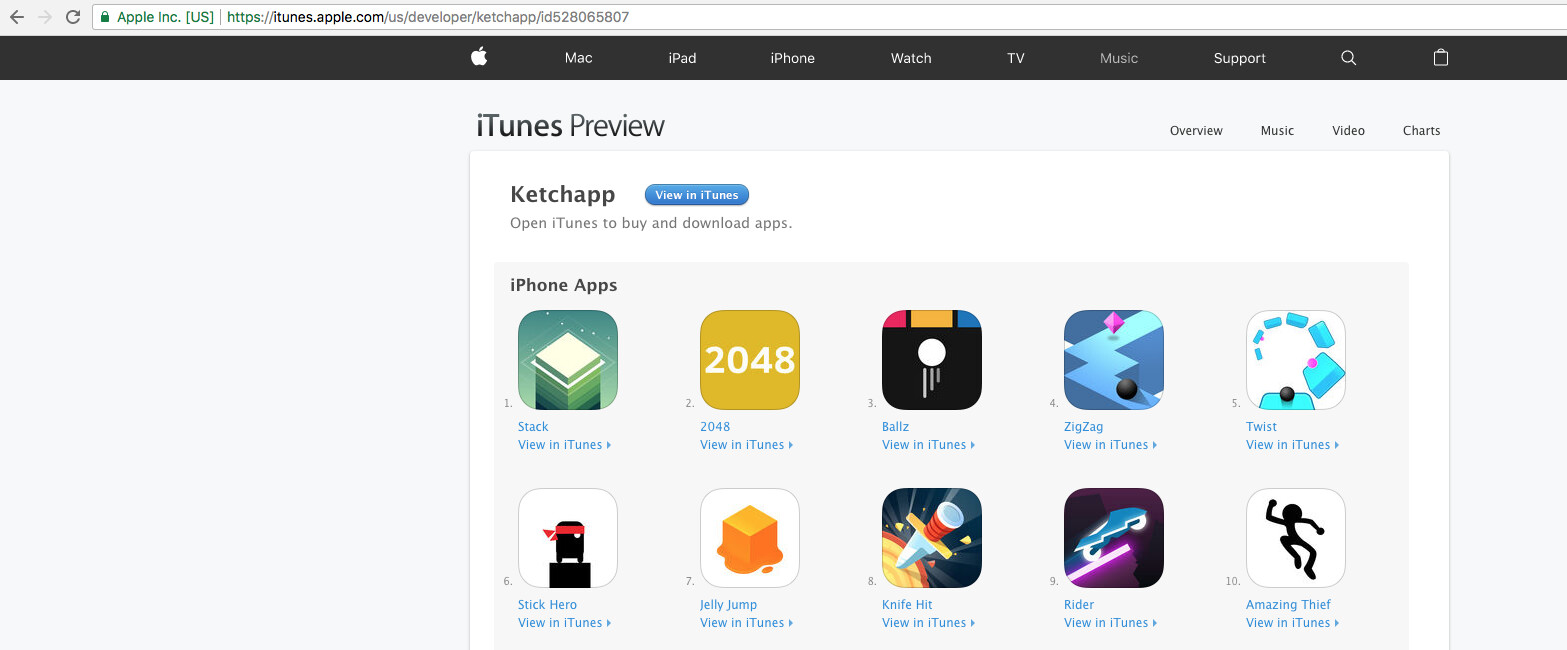
Task: Go to the Music section
Action: (x=1119, y=58)
